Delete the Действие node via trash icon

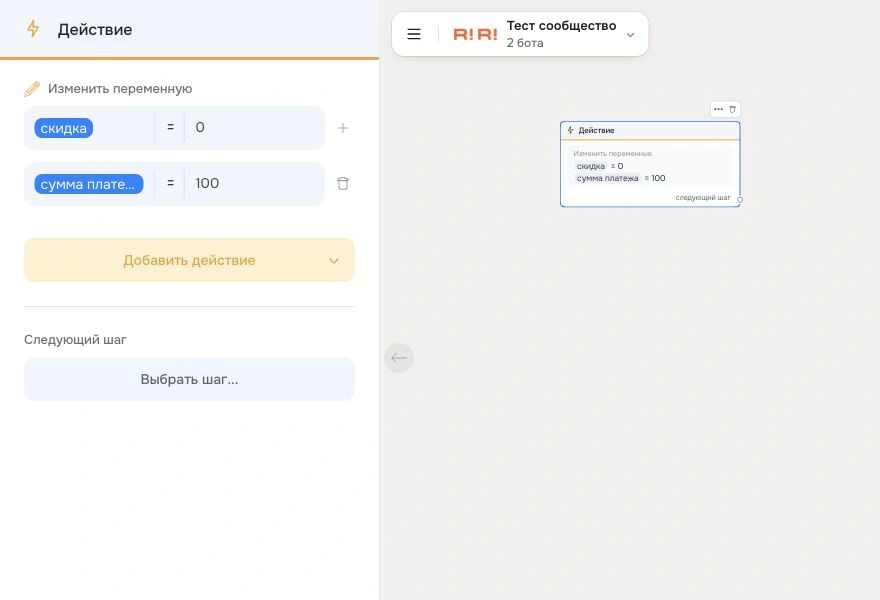coord(732,109)
